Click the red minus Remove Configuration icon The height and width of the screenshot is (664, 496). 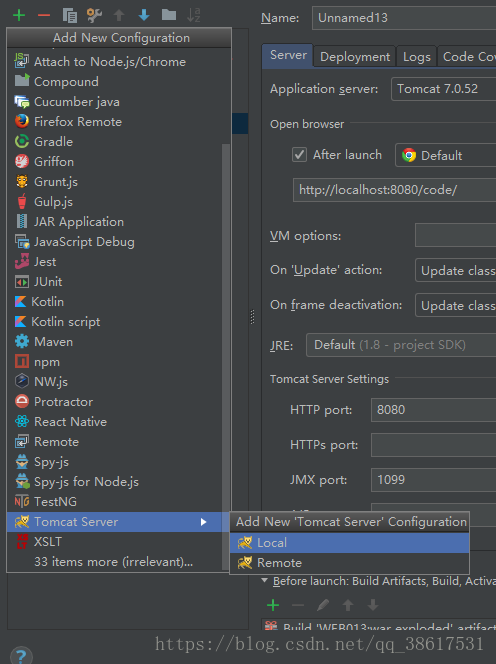coord(44,16)
